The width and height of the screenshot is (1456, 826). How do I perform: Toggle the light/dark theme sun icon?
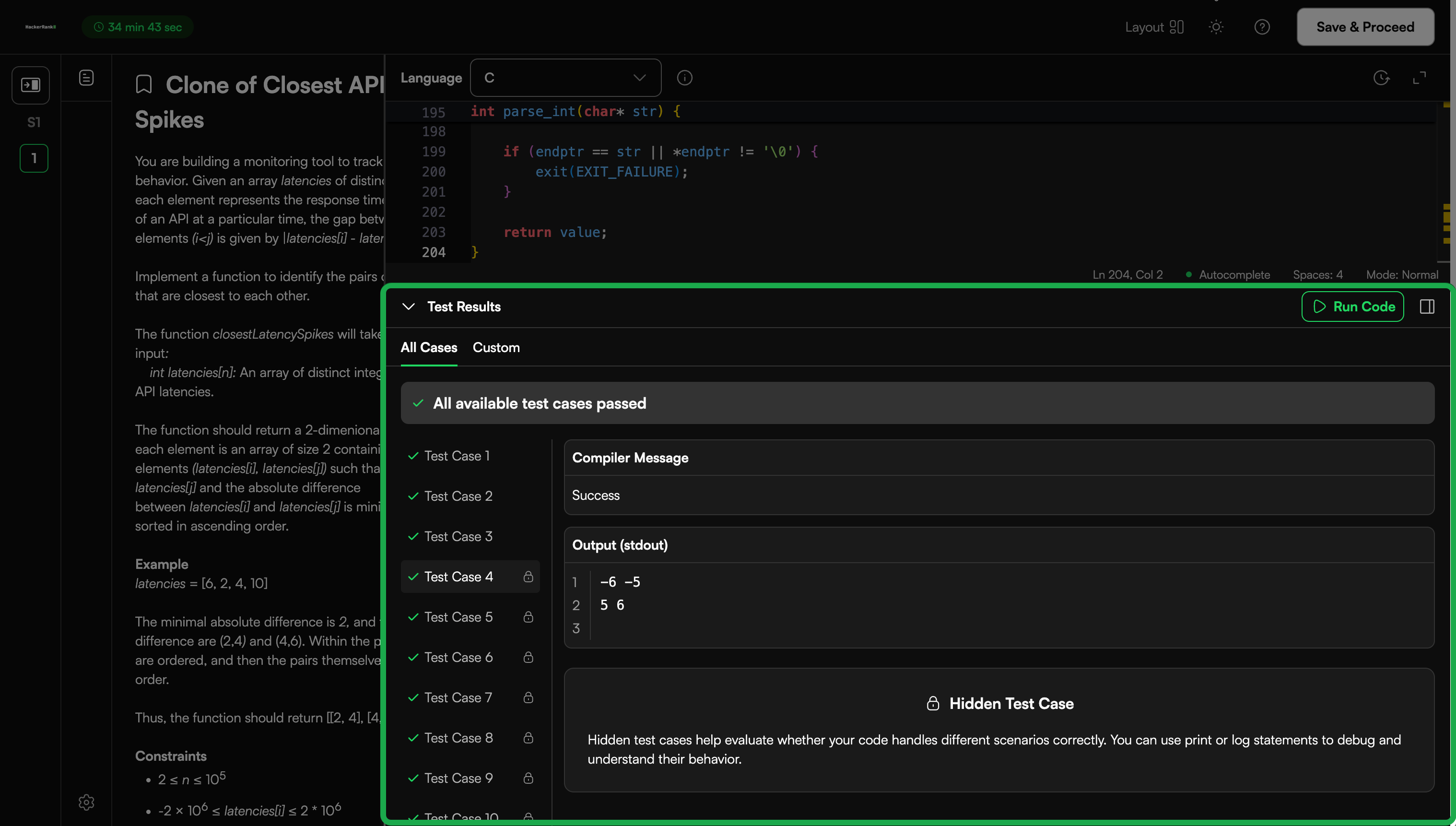point(1216,27)
